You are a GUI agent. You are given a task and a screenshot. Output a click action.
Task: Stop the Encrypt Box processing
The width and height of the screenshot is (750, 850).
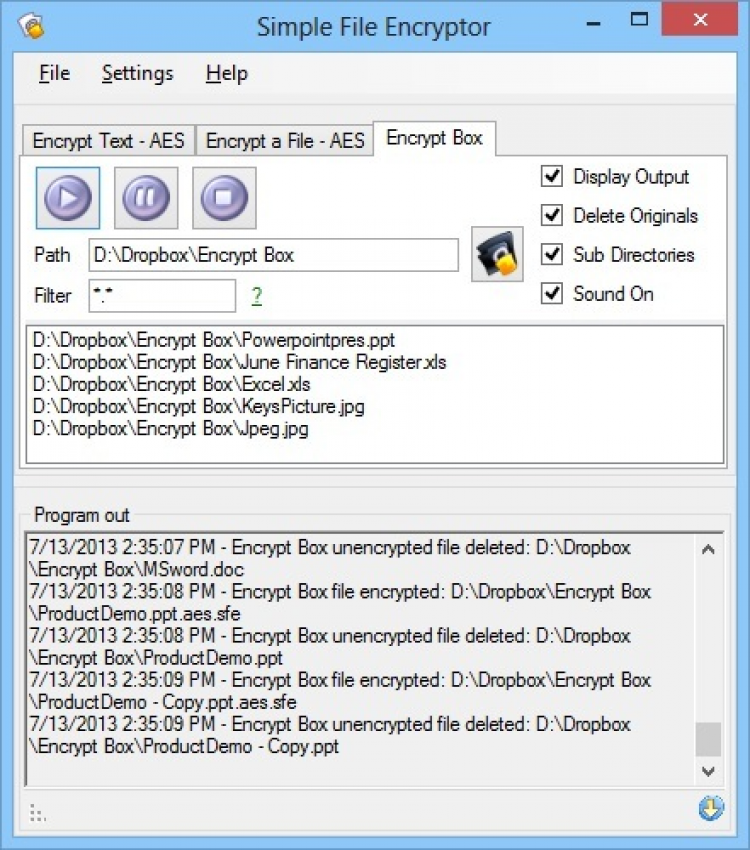[x=224, y=197]
